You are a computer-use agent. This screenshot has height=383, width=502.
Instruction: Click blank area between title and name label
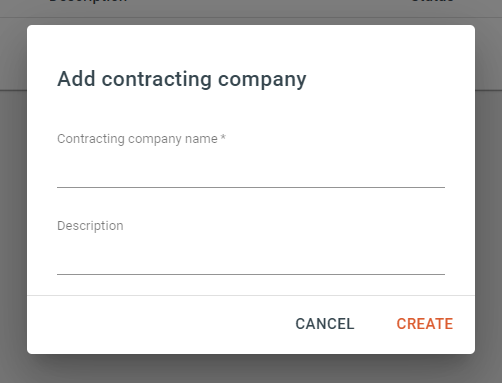(x=251, y=112)
